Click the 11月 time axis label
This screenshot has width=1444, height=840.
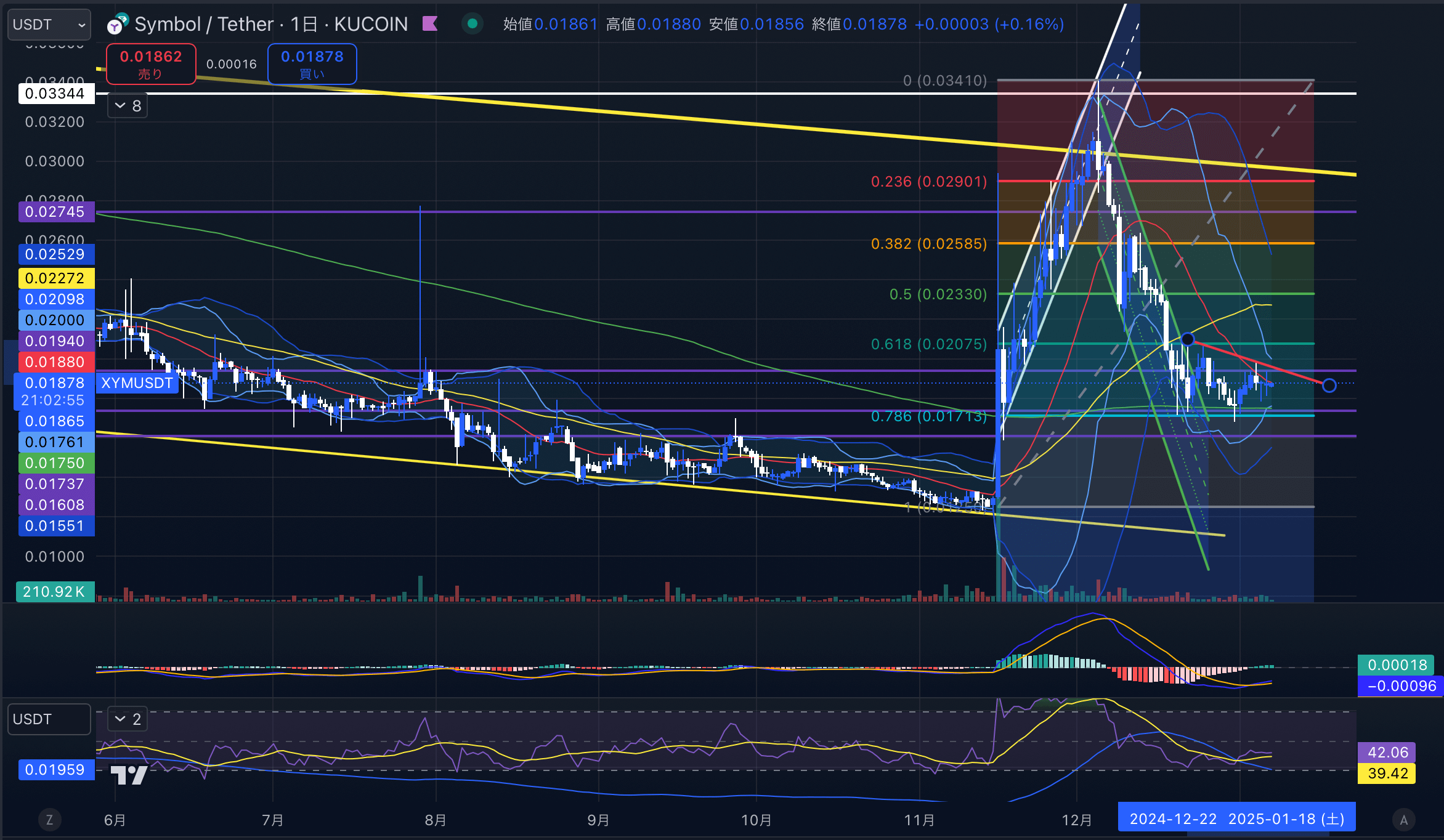coord(919,820)
